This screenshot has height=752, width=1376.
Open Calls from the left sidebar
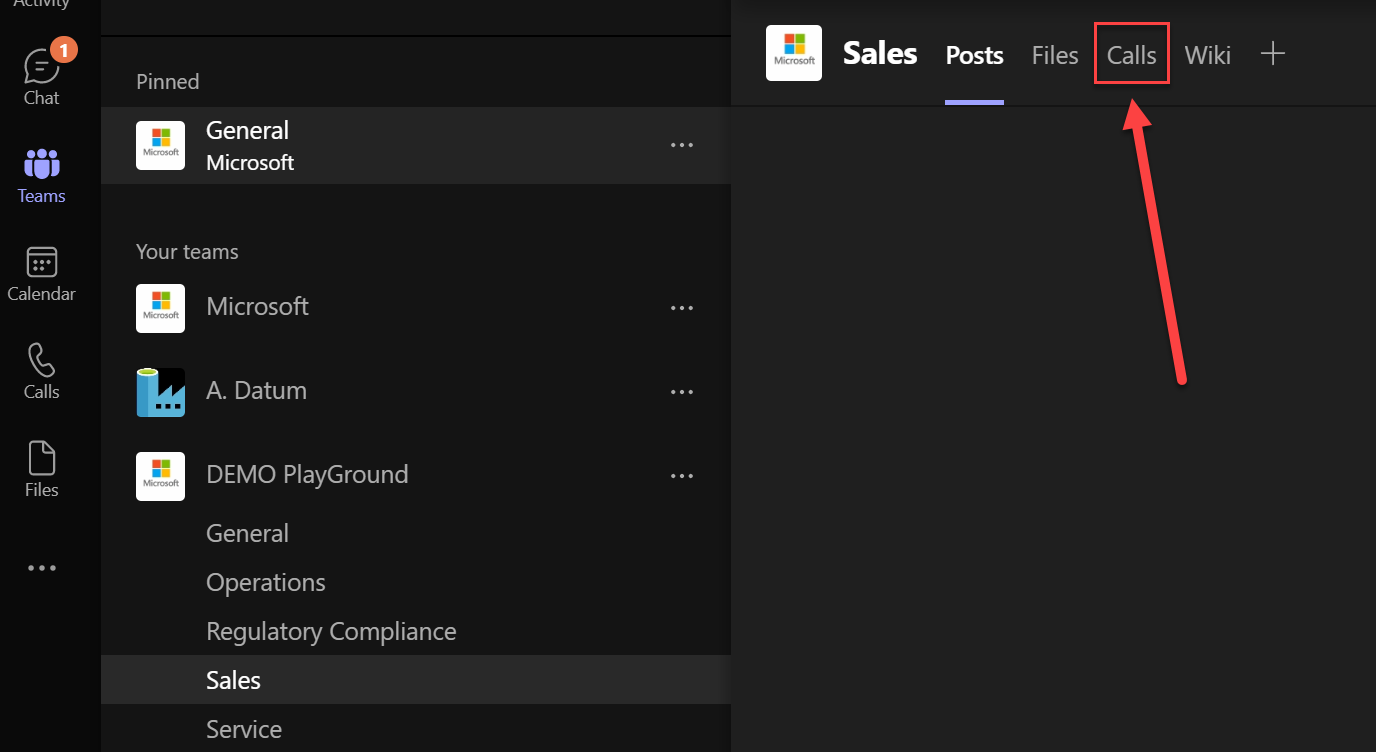[x=41, y=371]
